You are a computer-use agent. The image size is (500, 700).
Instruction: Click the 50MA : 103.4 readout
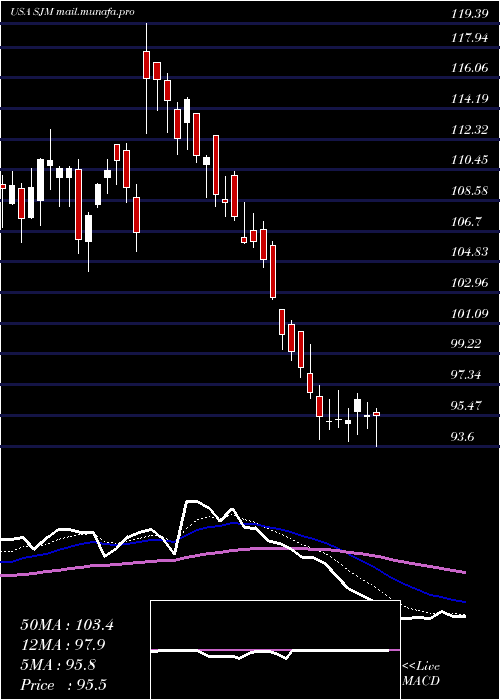67,625
